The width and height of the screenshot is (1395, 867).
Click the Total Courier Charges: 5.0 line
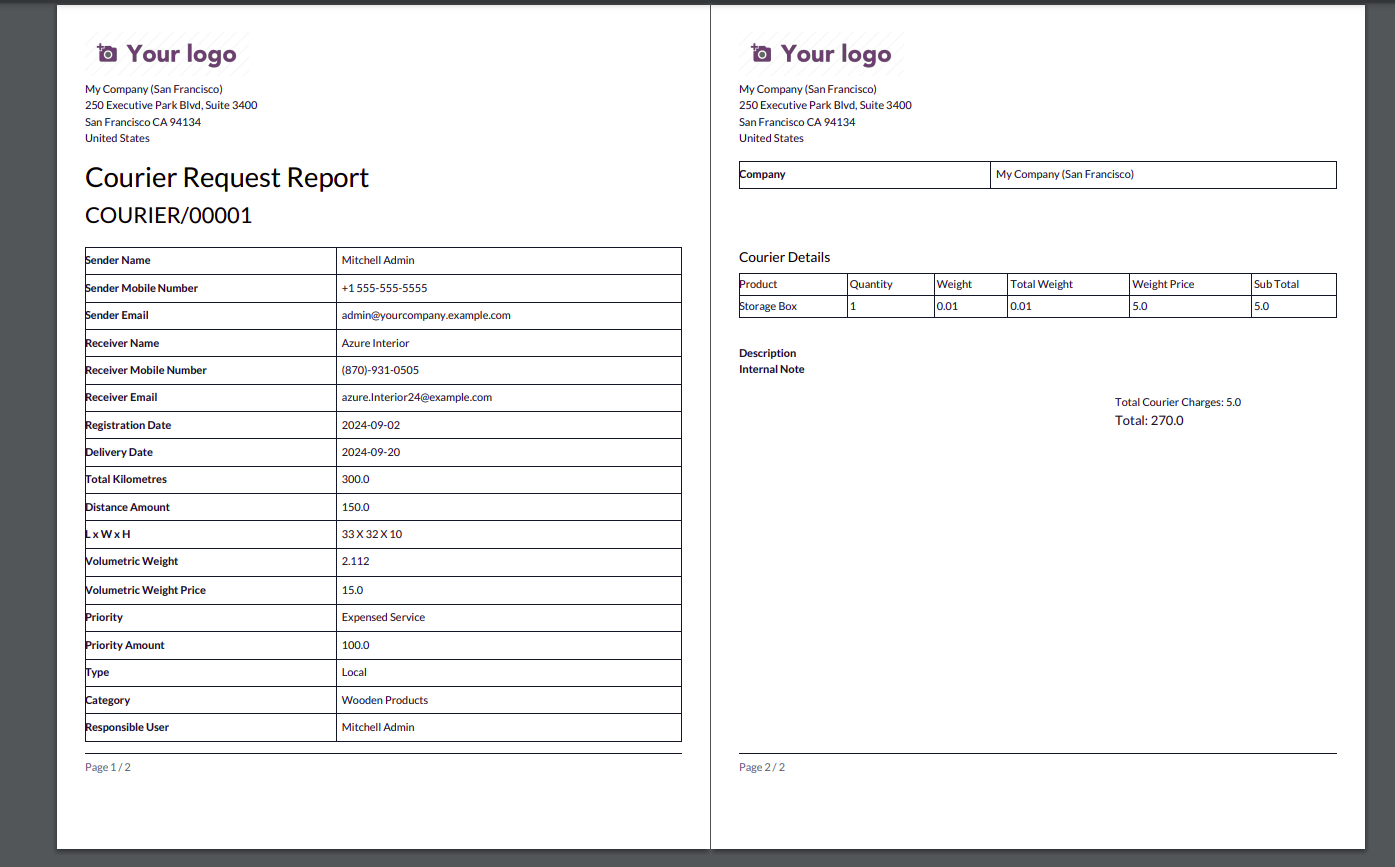tap(1178, 402)
